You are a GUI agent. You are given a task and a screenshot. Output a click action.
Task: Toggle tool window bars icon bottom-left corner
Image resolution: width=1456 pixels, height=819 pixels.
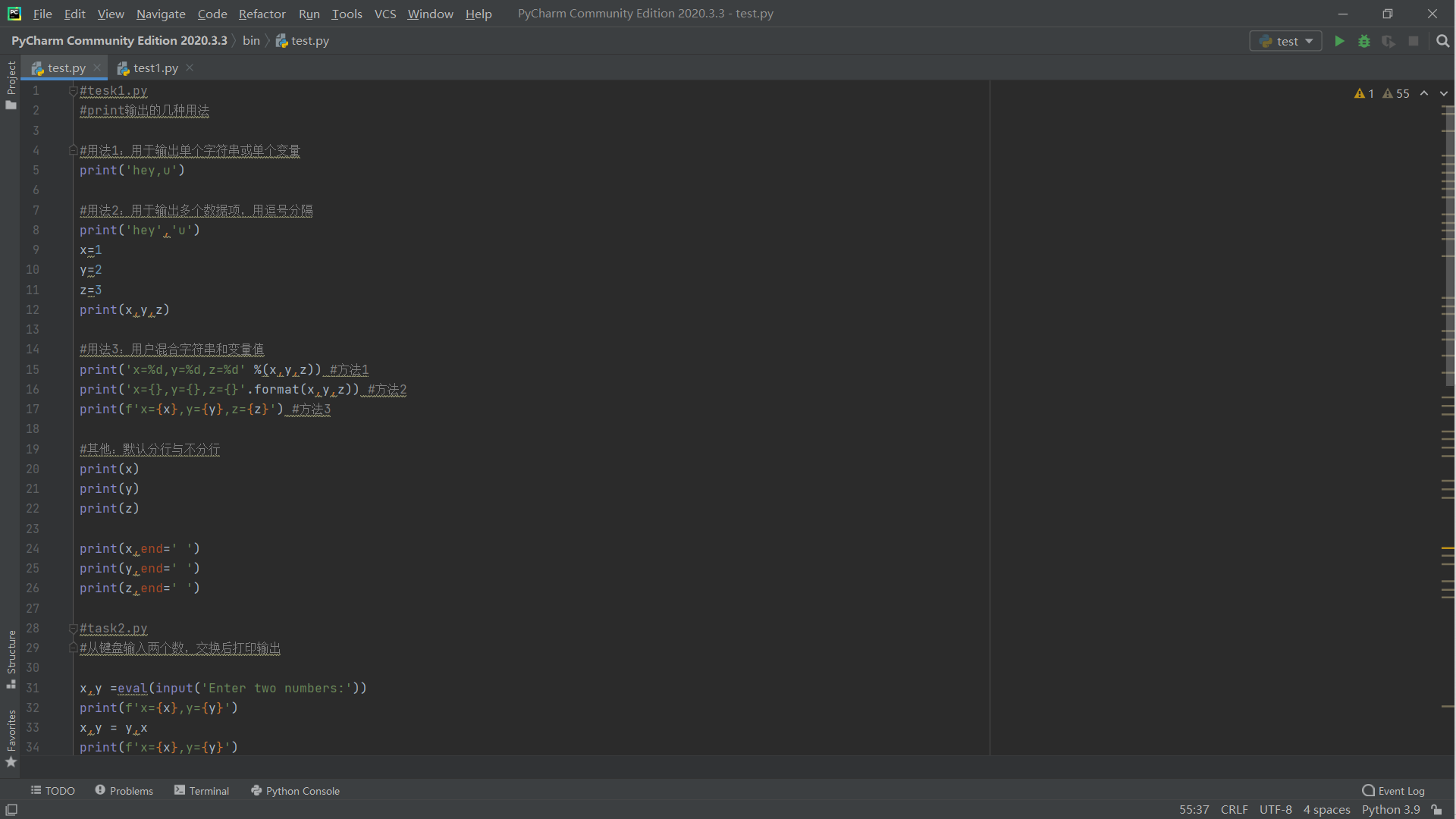(11, 809)
